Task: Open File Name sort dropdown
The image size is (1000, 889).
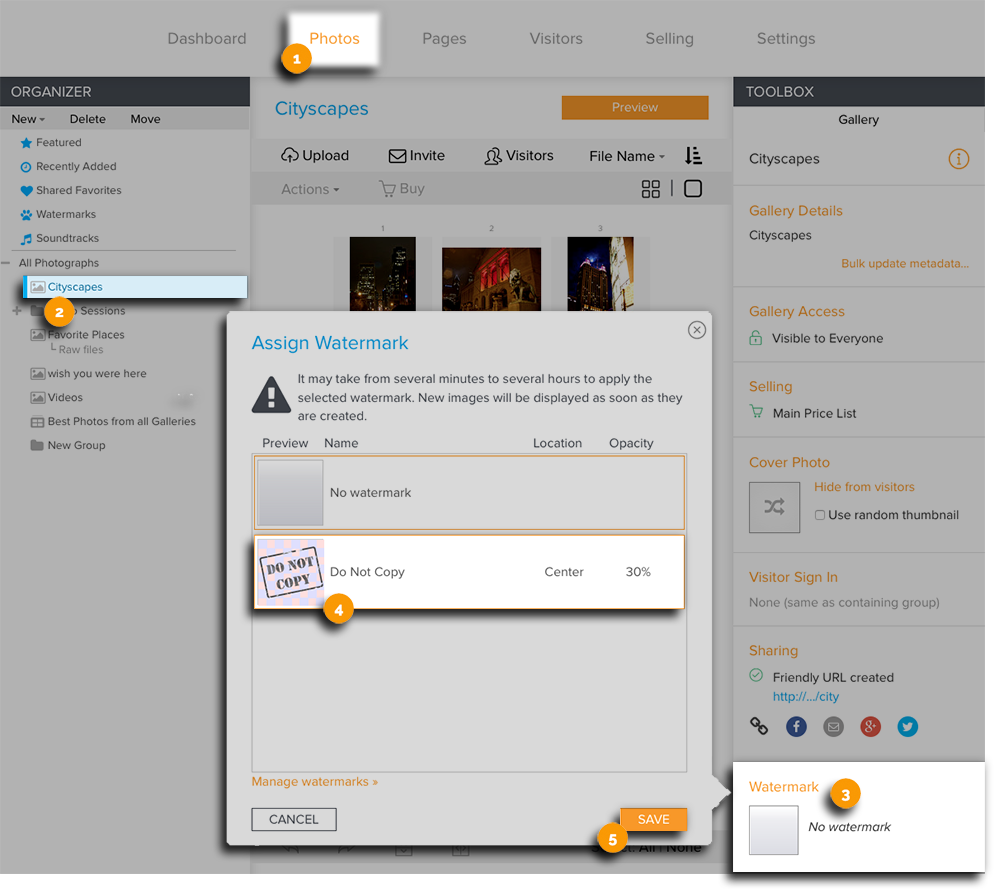Action: click(x=627, y=156)
